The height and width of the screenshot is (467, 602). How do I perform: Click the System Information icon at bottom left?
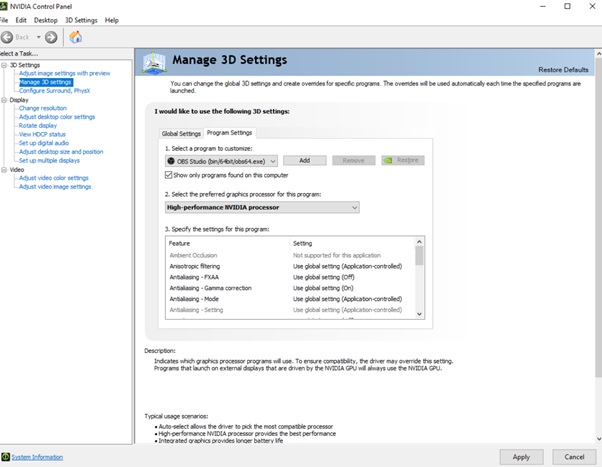pos(6,457)
